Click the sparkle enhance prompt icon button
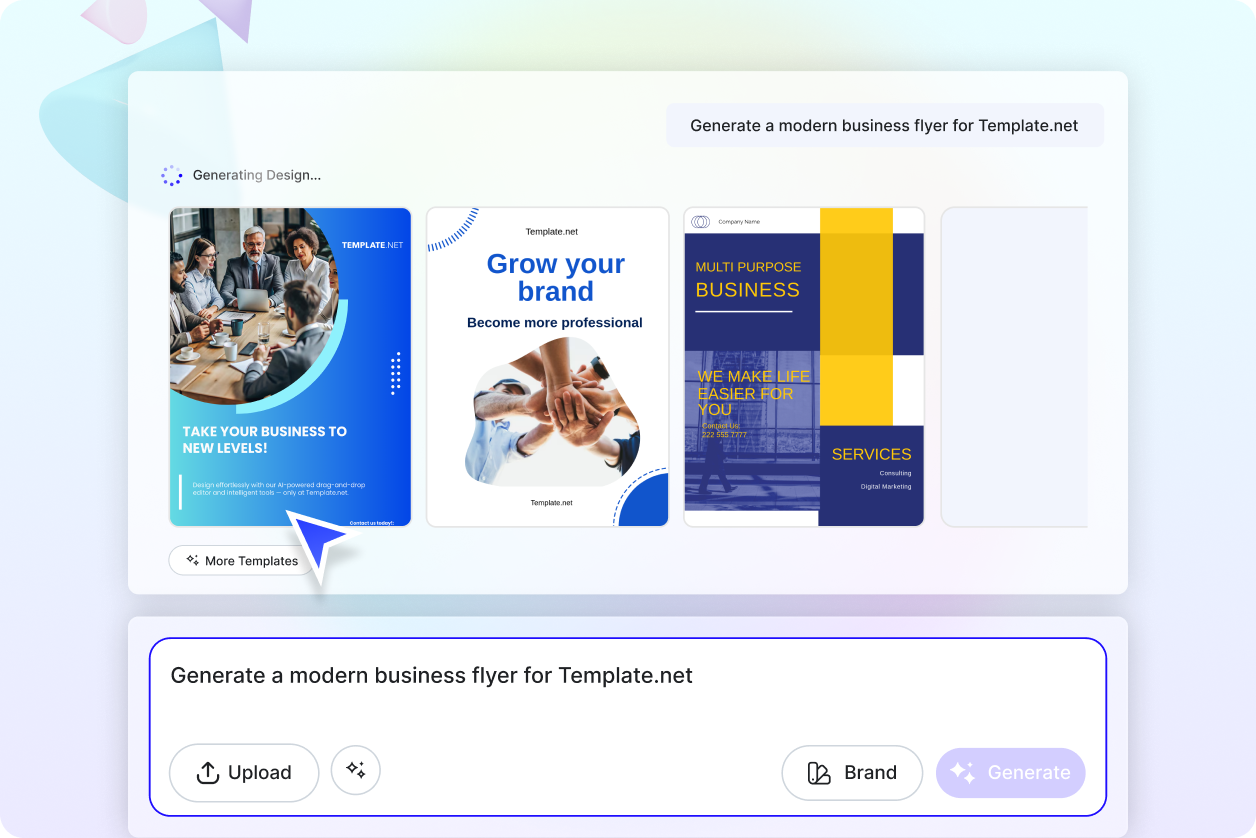 (355, 770)
